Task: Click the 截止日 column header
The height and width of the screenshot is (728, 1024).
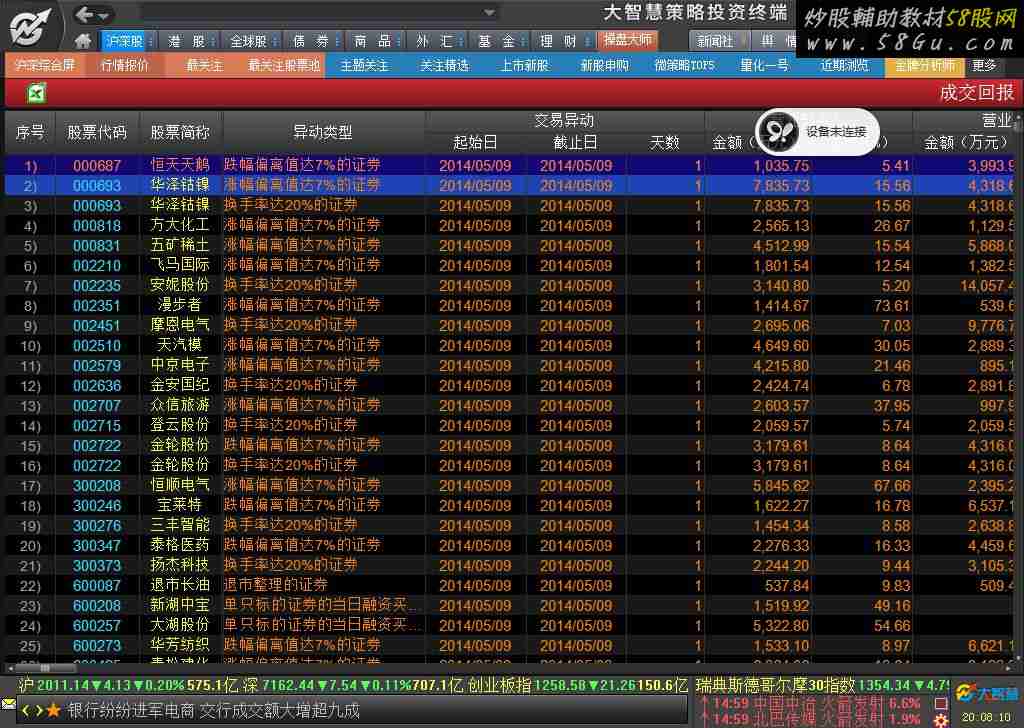Action: [x=575, y=142]
